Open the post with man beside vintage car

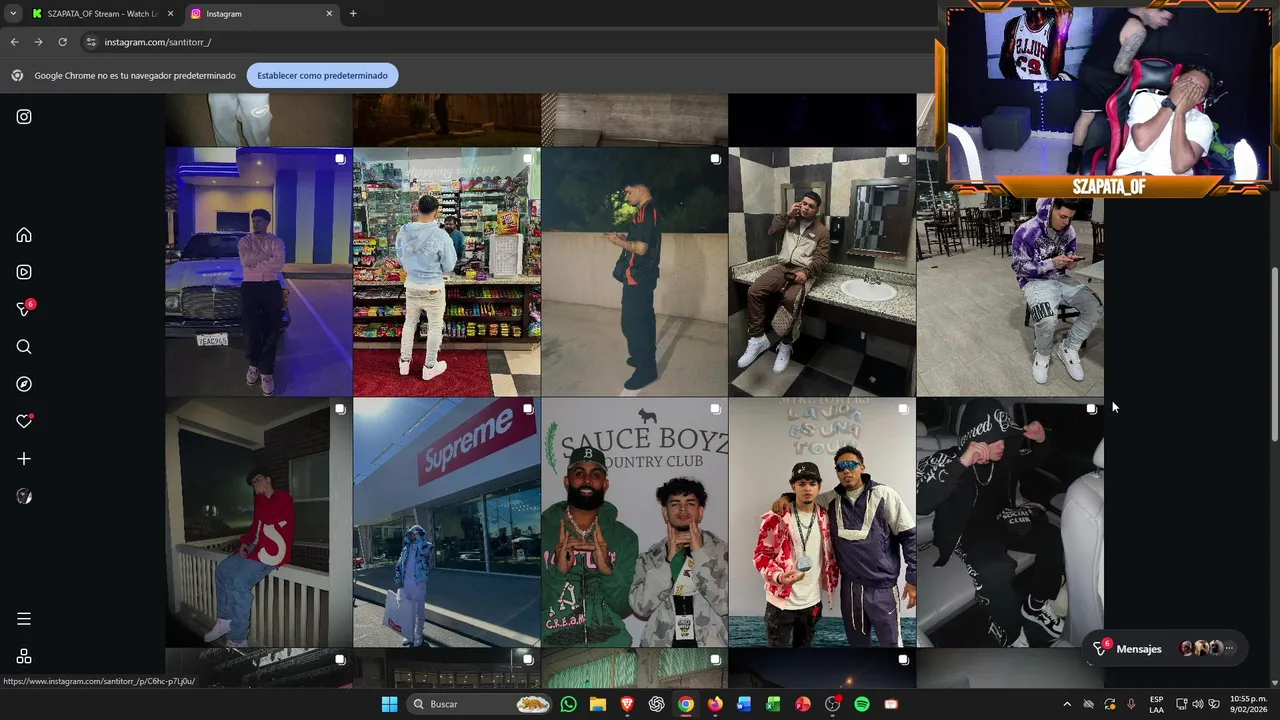(x=258, y=272)
